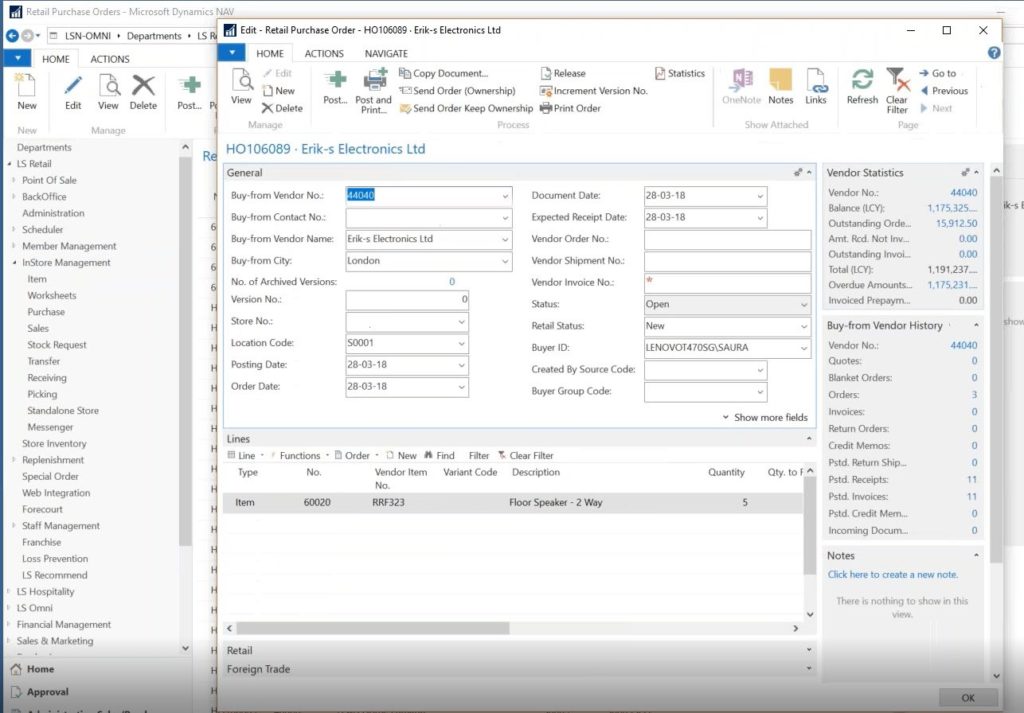Increment Version No. of the order
Image resolution: width=1024 pixels, height=713 pixels.
point(600,90)
